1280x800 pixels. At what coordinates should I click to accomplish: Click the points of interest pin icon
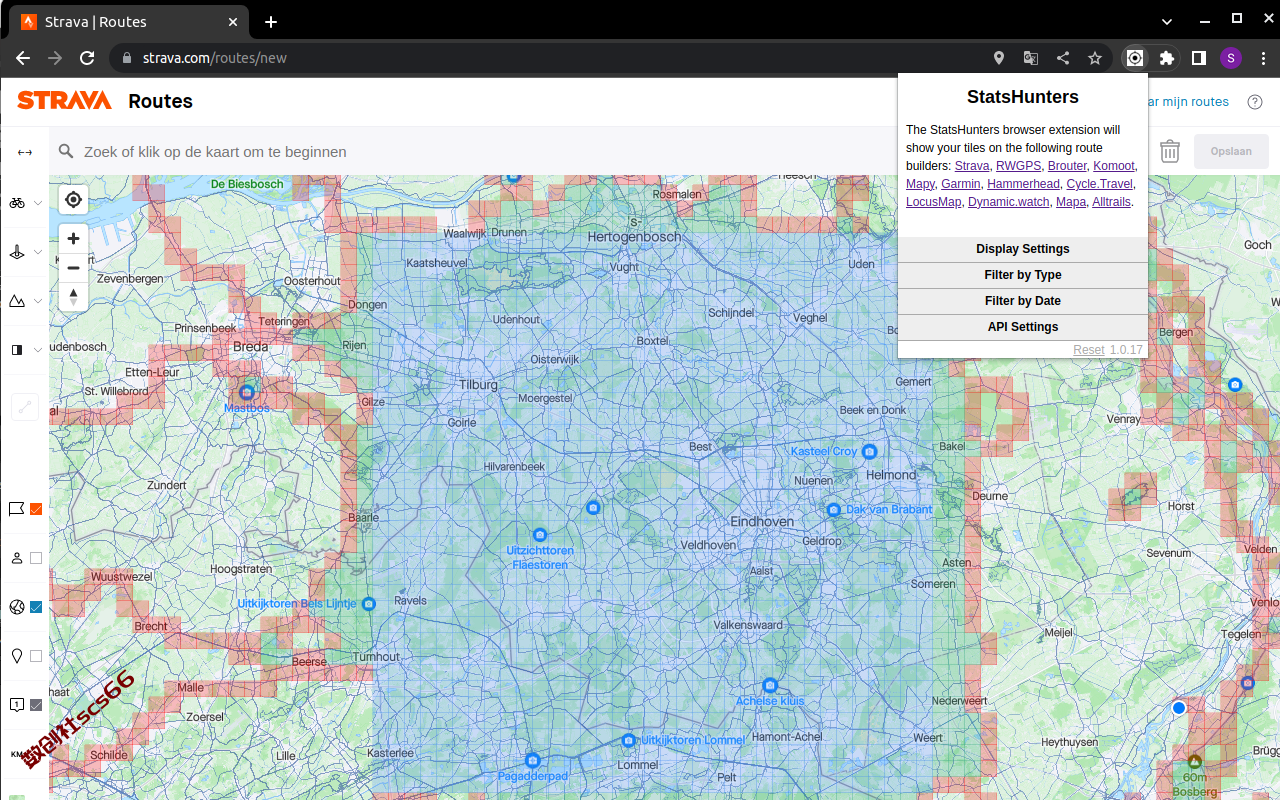(16, 656)
